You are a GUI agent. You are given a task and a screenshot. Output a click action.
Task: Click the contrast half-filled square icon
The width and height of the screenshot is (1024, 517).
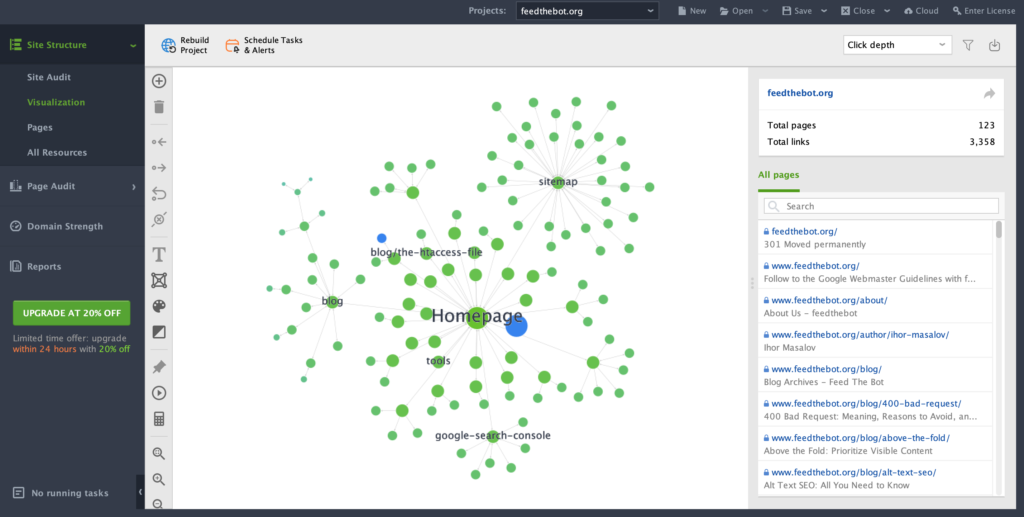pos(159,332)
